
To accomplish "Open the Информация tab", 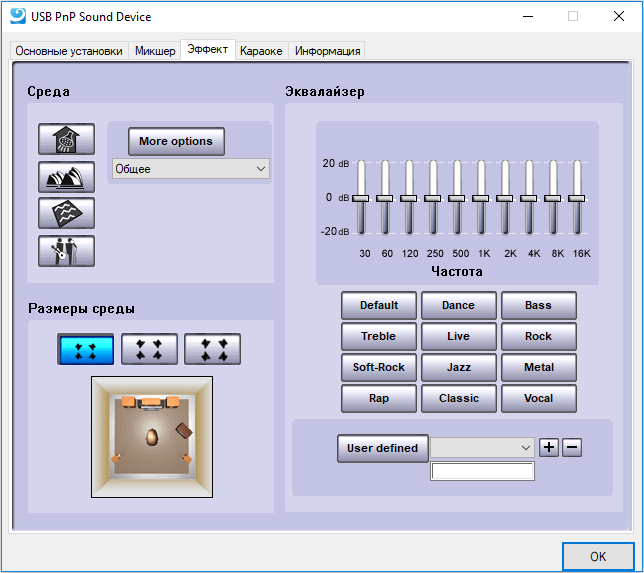I will coord(327,51).
